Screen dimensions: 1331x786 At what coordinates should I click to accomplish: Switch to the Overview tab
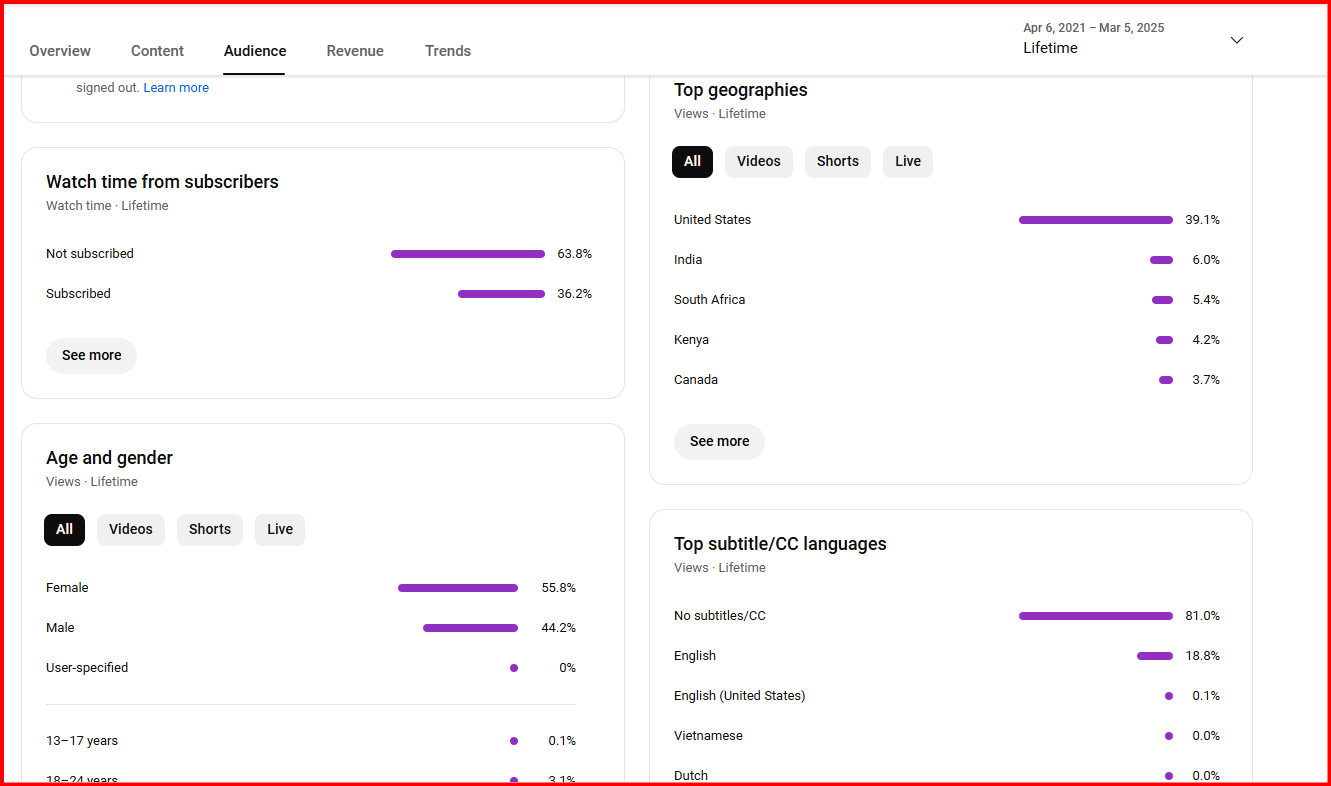[x=60, y=51]
